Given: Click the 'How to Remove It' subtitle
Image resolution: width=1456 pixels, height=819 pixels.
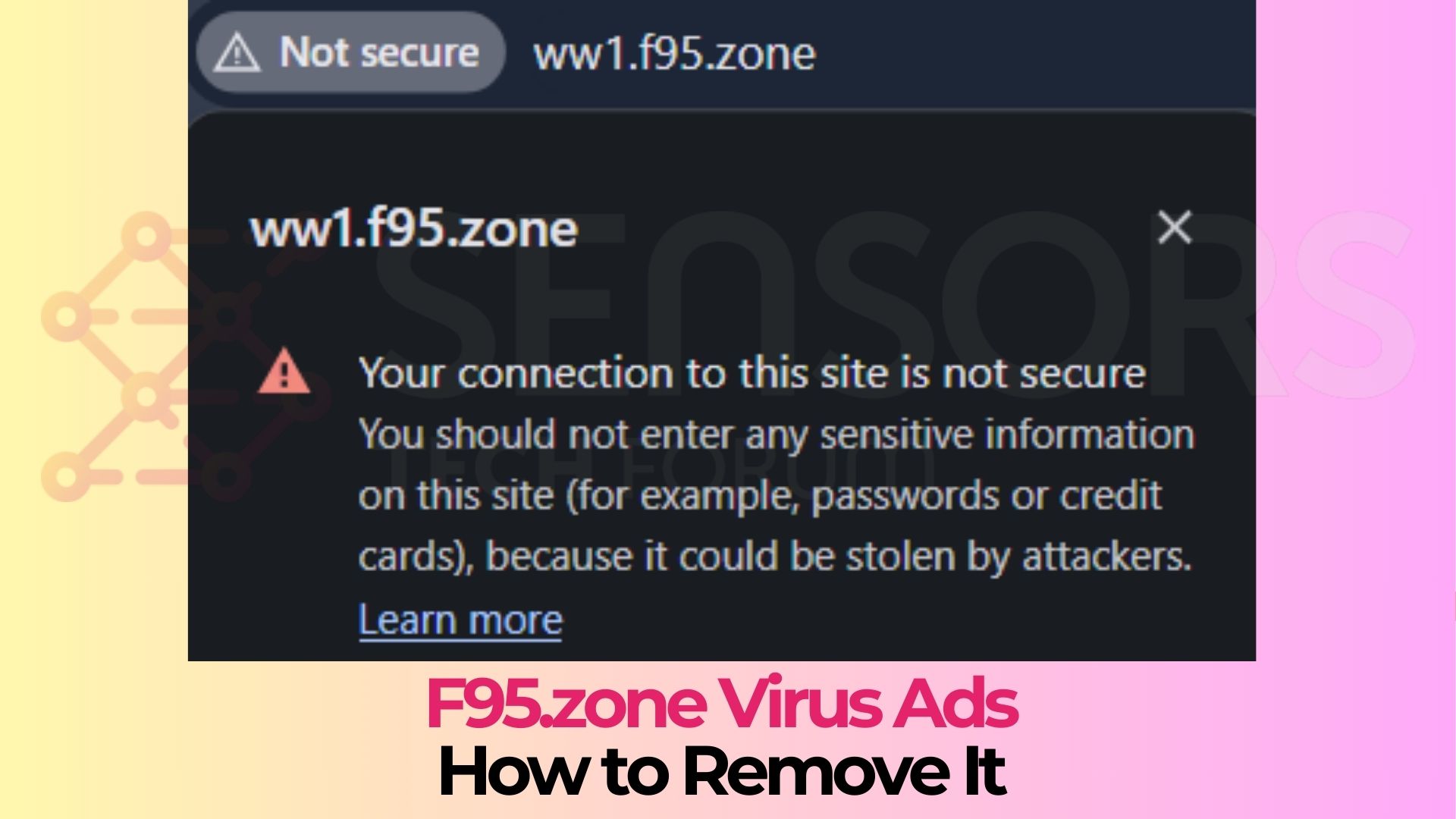Looking at the screenshot, I should (722, 770).
